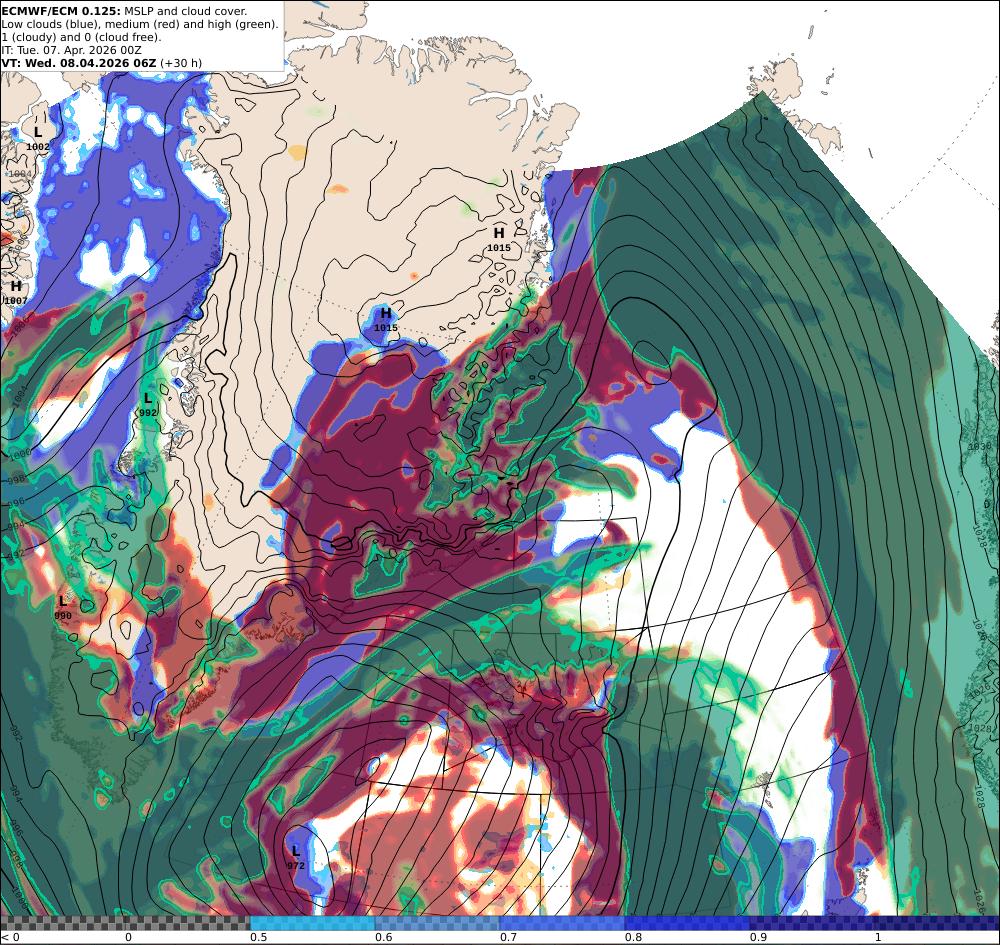Click the L 972 low pressure center
Viewport: 1000px width, 945px height.
(296, 858)
